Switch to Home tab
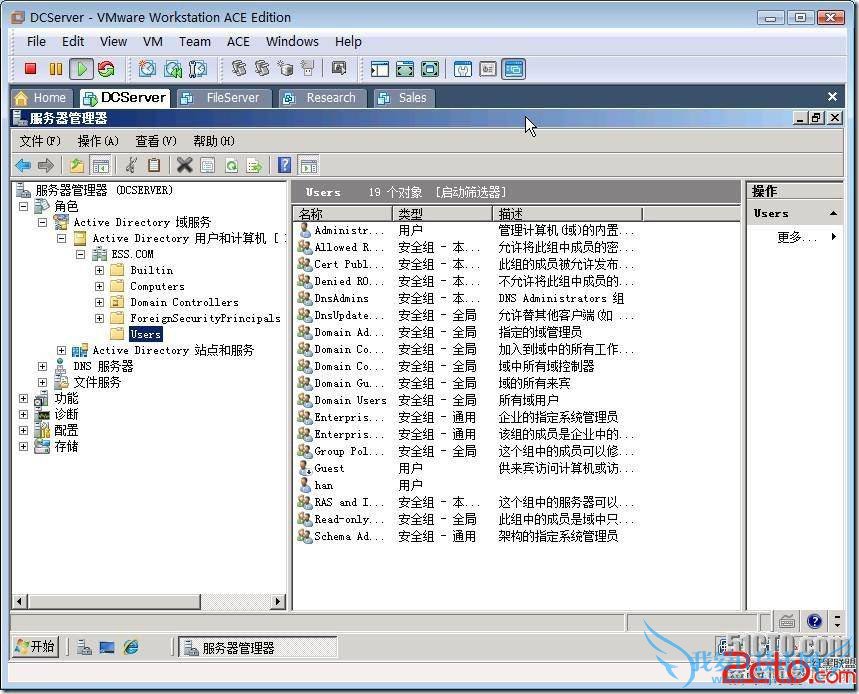Image resolution: width=859 pixels, height=694 pixels. coord(42,98)
